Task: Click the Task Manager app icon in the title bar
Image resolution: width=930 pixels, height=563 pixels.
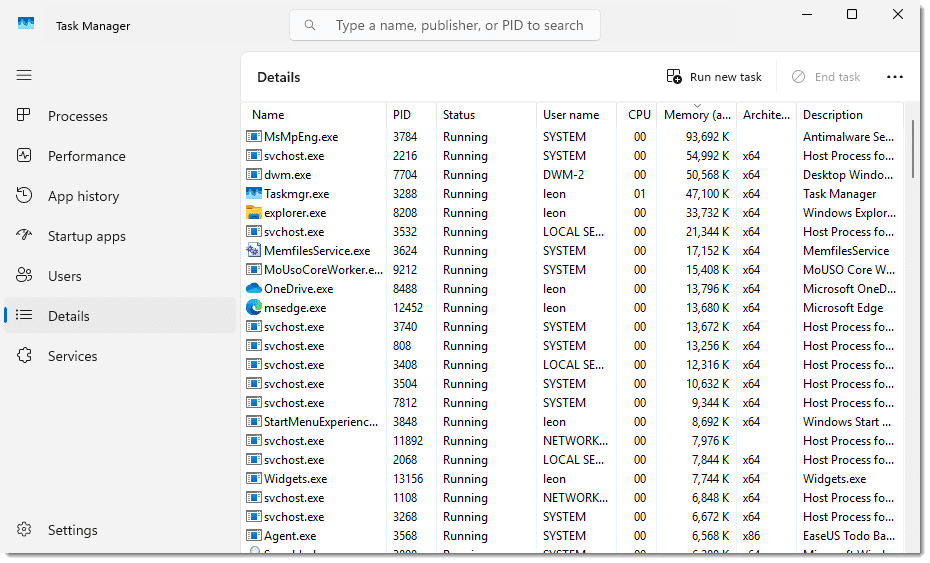Action: click(26, 24)
